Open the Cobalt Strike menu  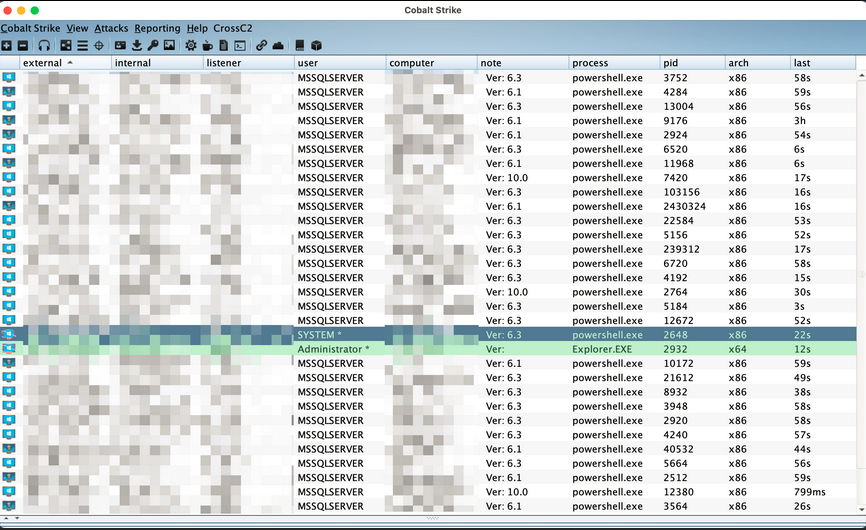(30, 28)
